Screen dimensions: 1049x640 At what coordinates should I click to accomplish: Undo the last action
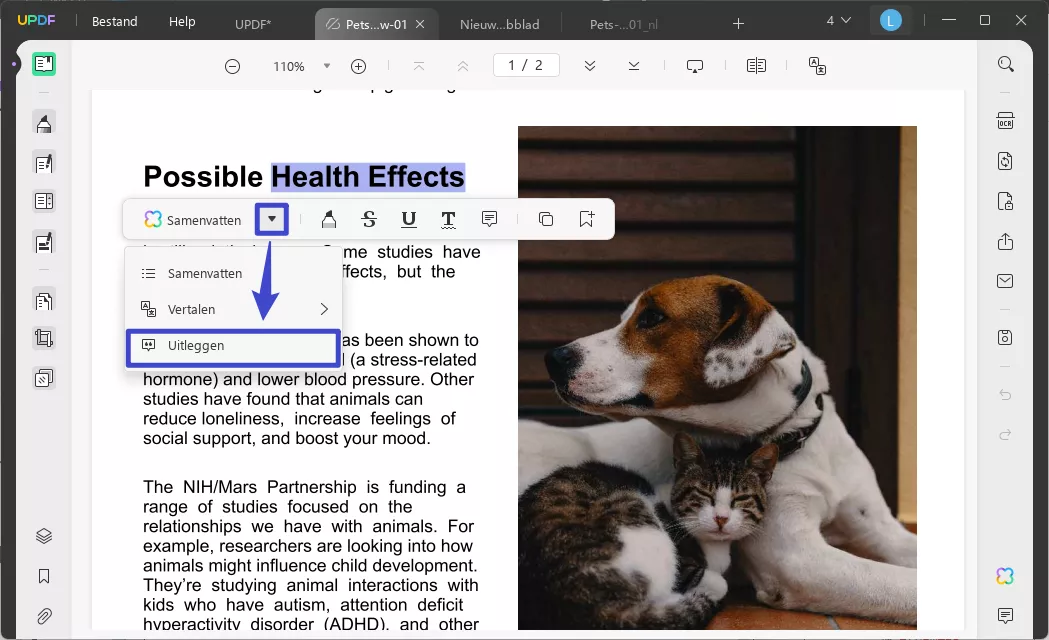(x=1006, y=395)
